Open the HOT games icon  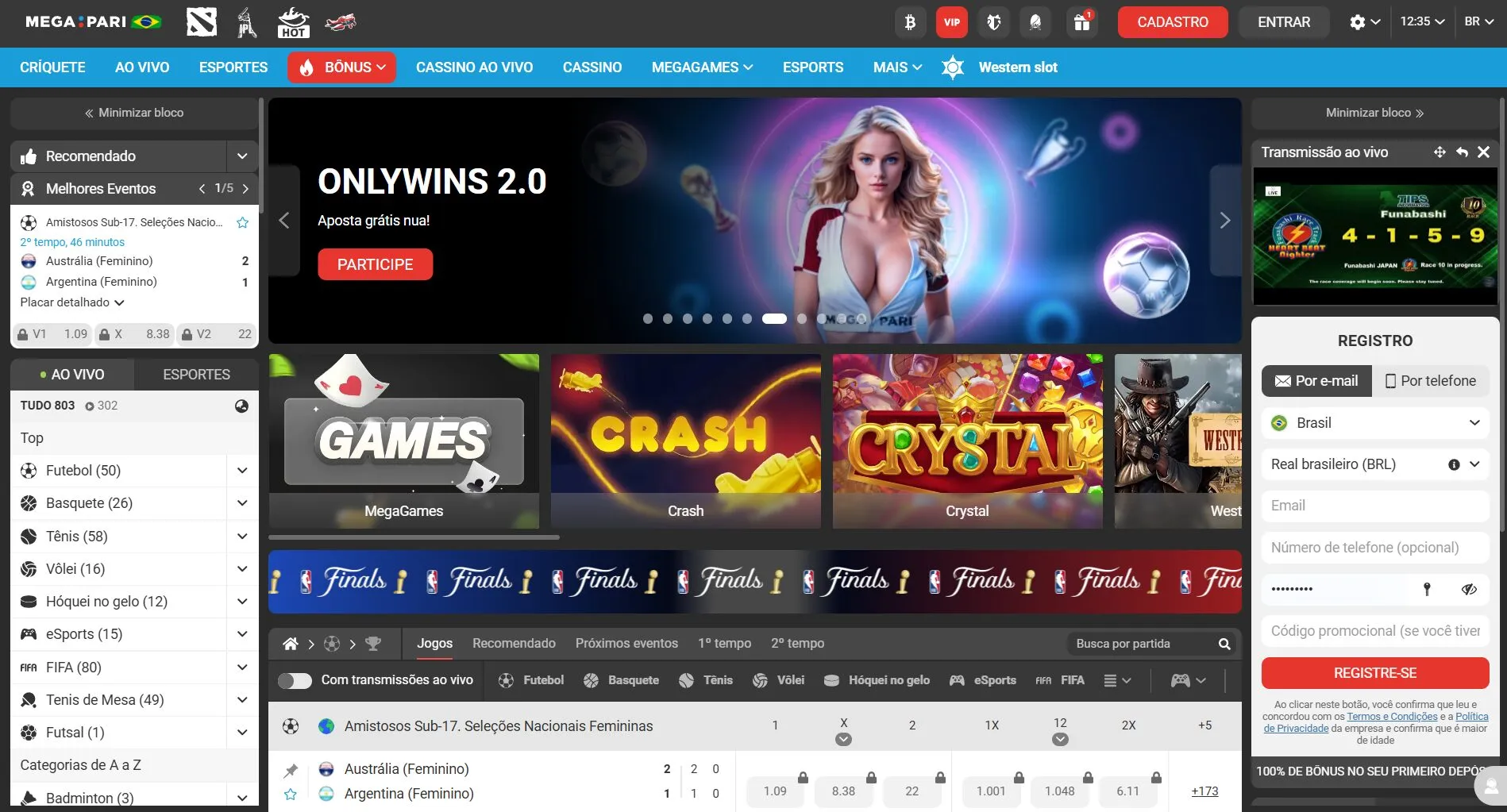[293, 22]
